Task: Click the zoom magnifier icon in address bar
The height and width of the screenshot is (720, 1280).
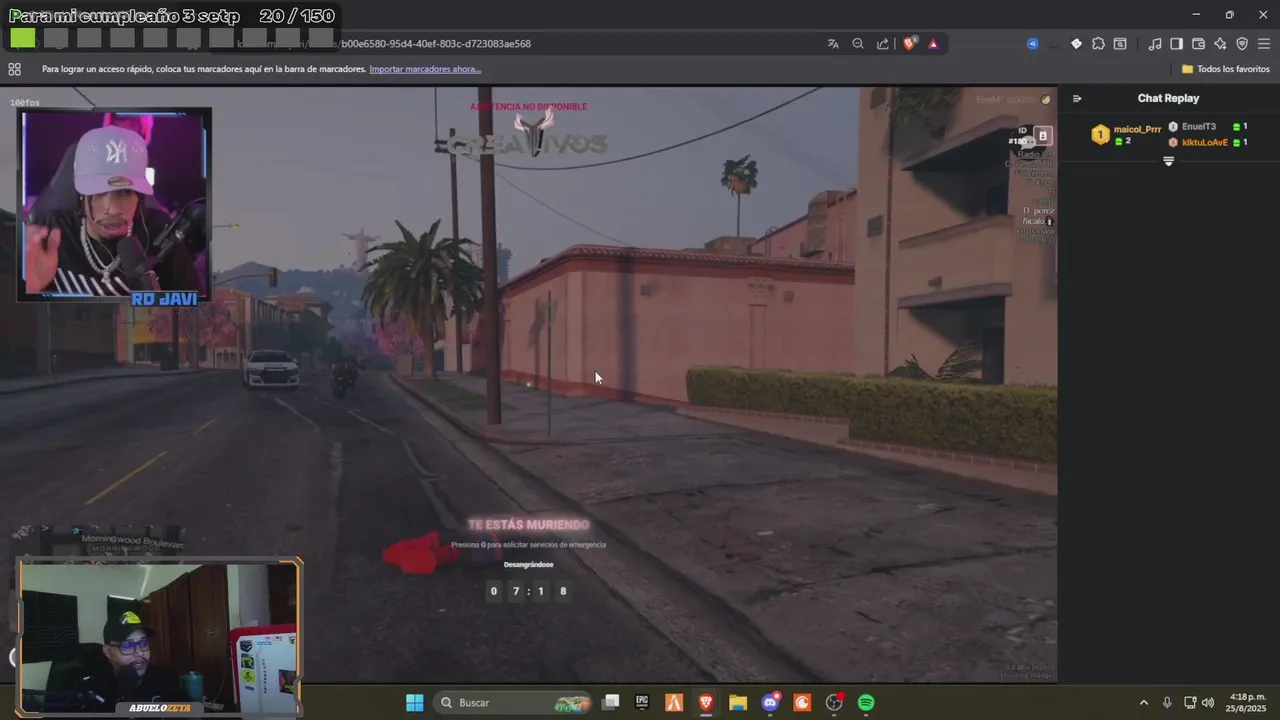Action: [x=858, y=44]
